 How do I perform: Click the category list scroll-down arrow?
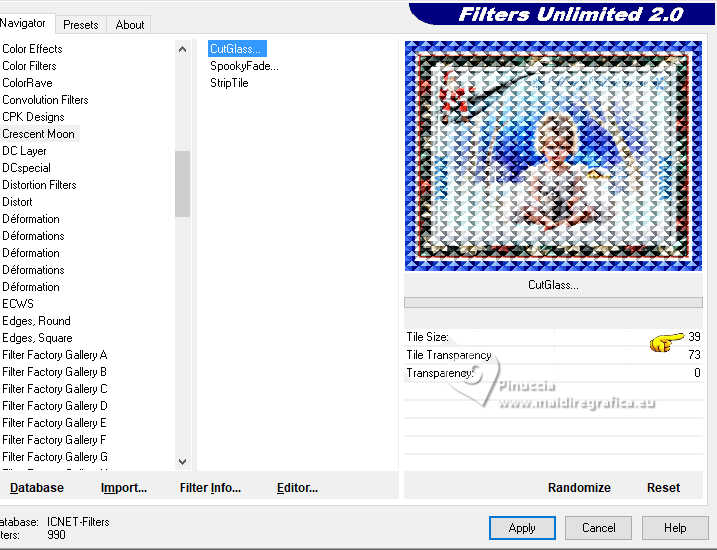pos(182,461)
